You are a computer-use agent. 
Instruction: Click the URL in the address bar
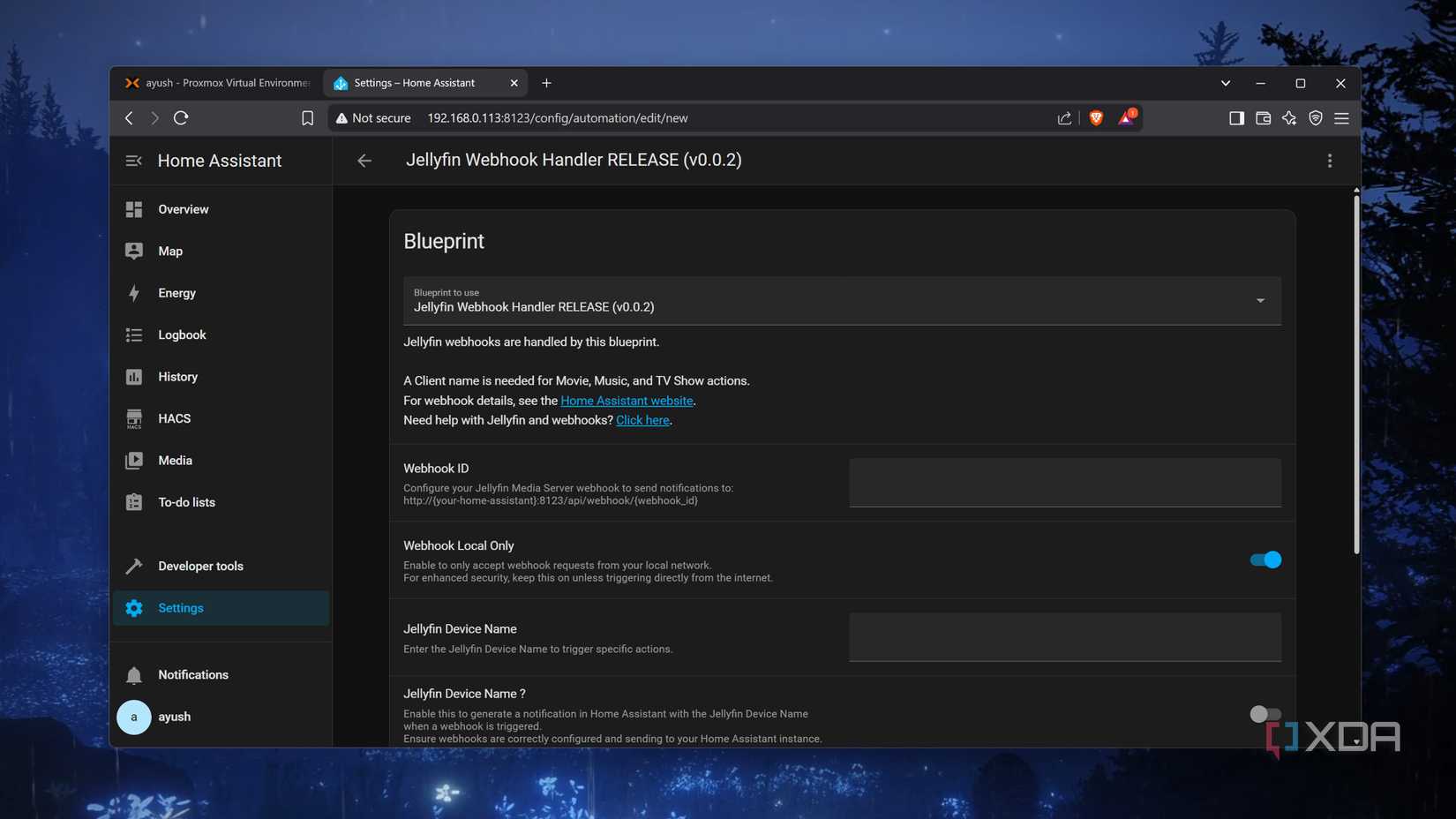tap(558, 118)
